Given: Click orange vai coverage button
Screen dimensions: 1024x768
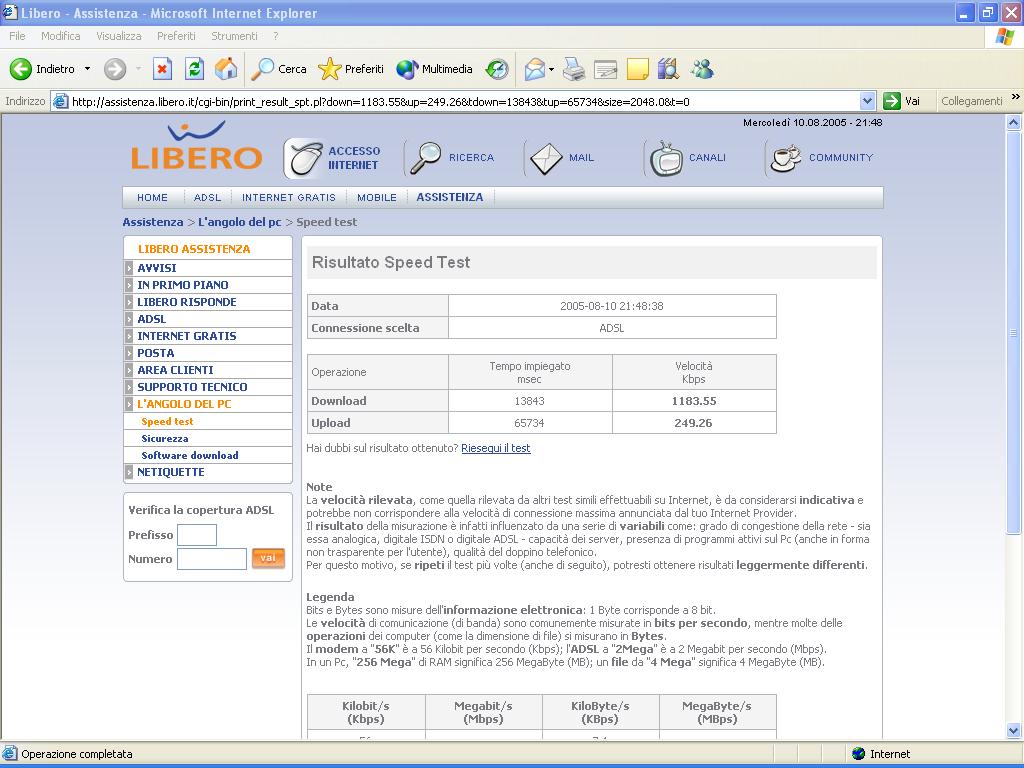Looking at the screenshot, I should click(268, 558).
